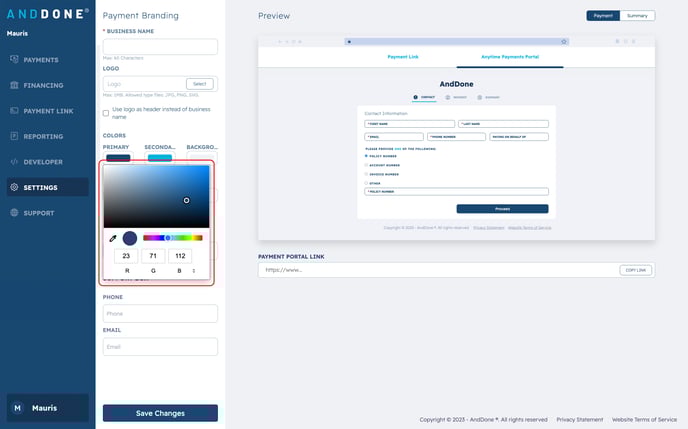The image size is (688, 429).
Task: Open Support globe icon
Action: [14, 213]
